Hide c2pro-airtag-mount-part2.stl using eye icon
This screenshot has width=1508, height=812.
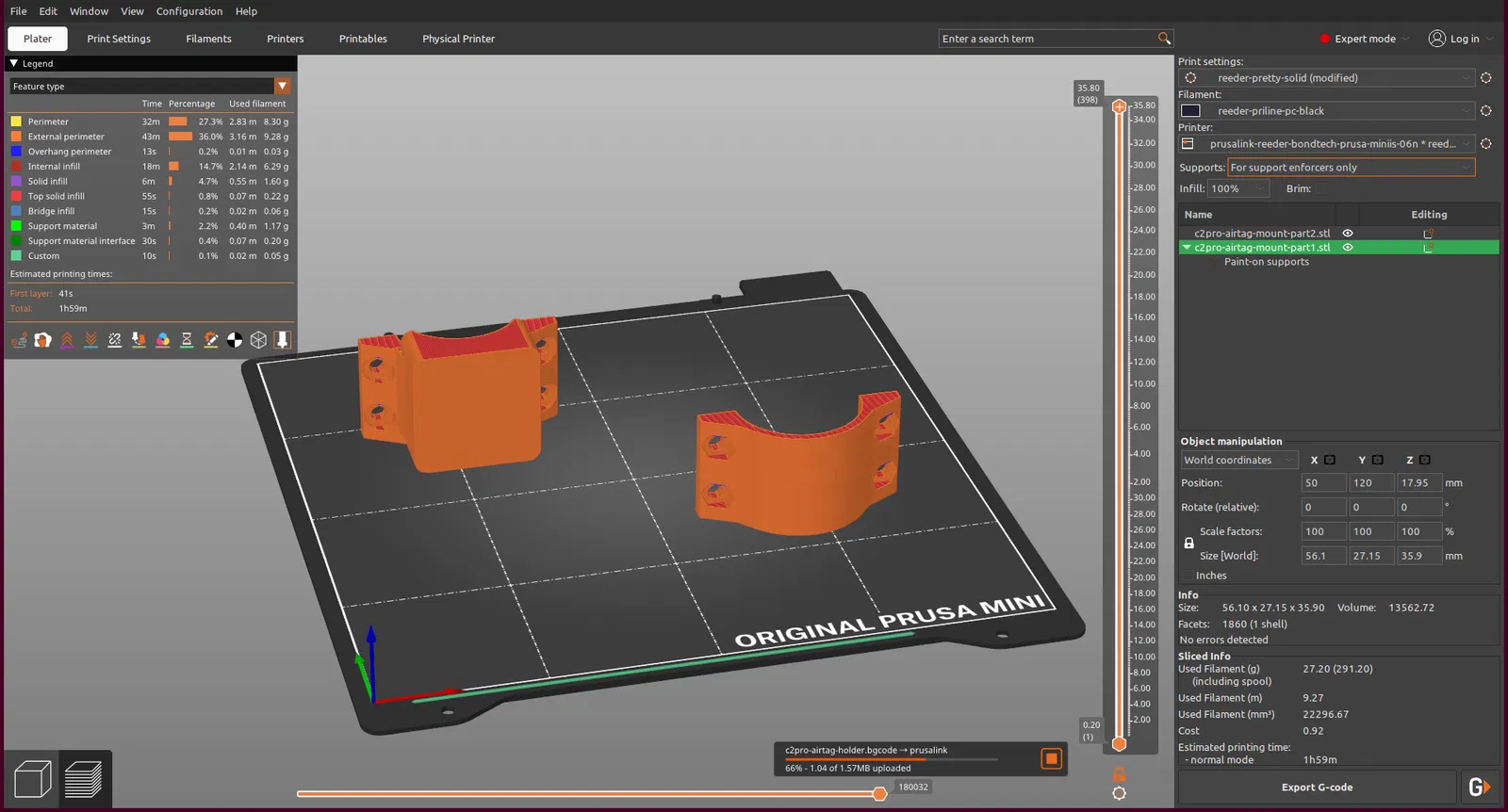[x=1348, y=234]
